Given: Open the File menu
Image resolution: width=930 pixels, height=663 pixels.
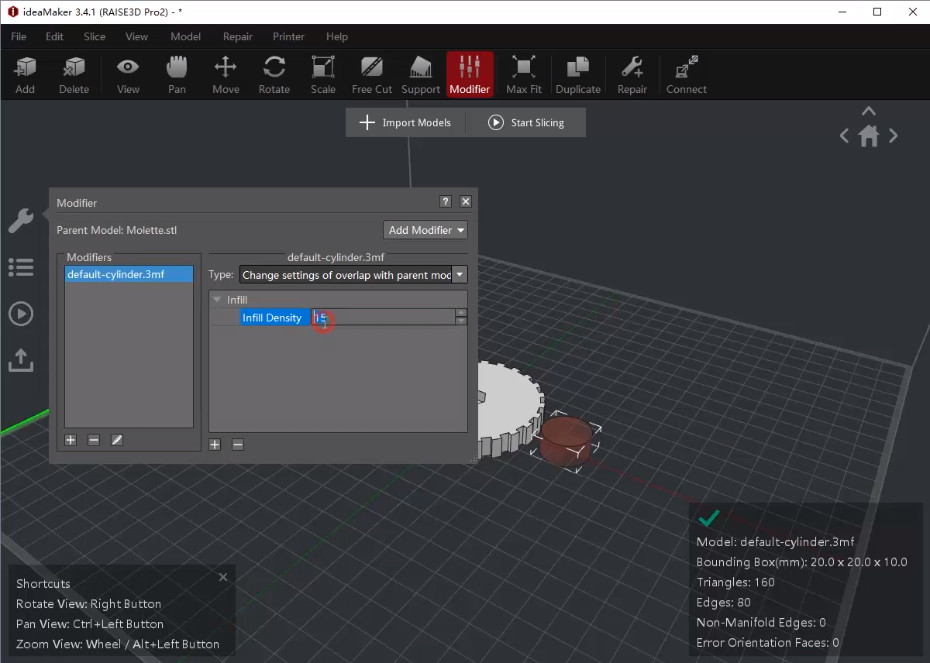Looking at the screenshot, I should point(18,37).
